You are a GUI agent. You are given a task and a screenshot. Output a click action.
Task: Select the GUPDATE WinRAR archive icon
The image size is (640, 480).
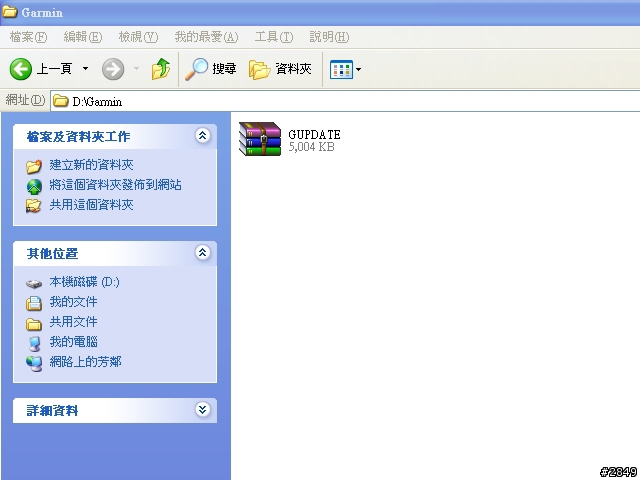point(260,139)
